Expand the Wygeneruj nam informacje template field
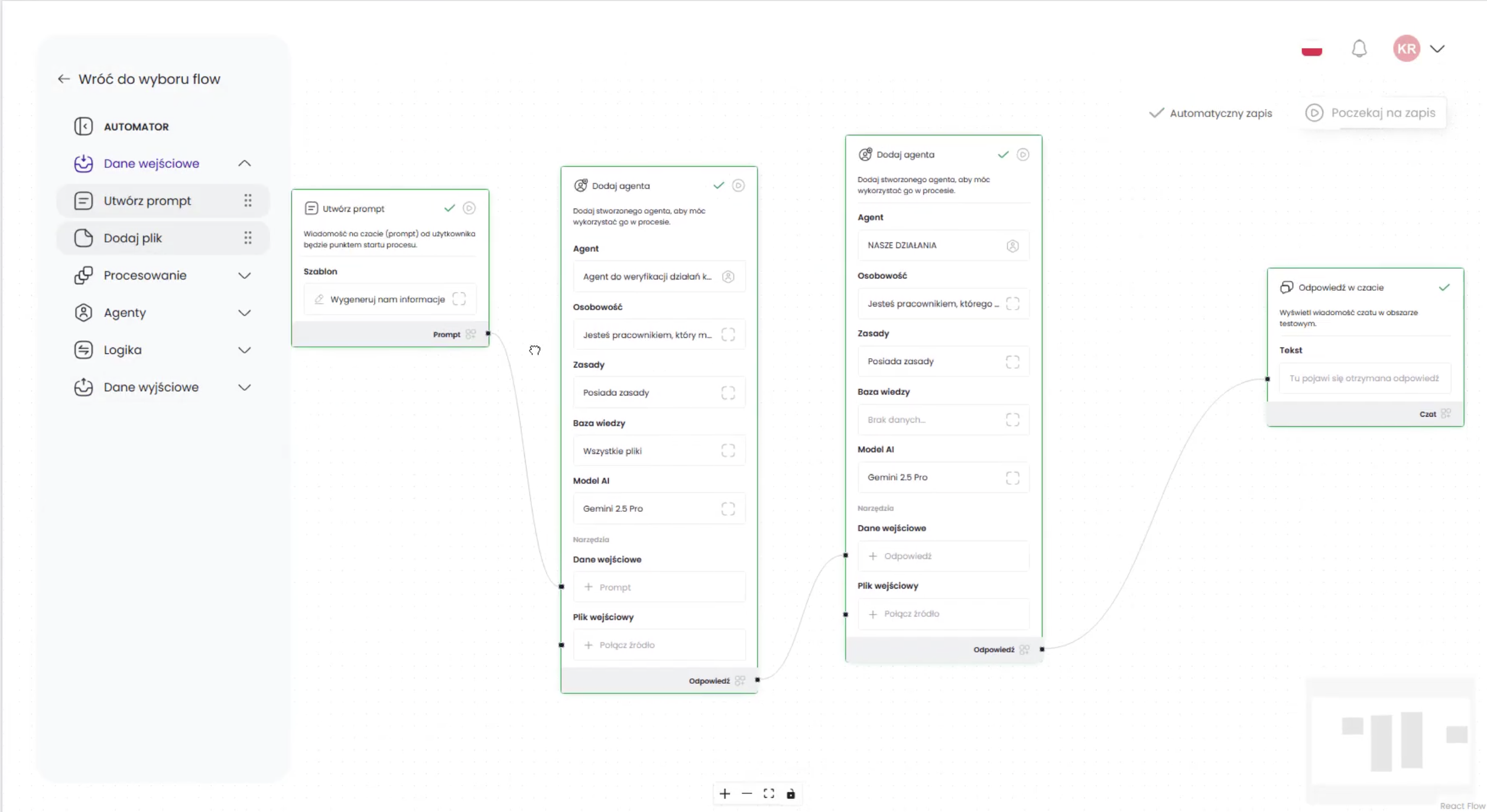 pos(459,299)
